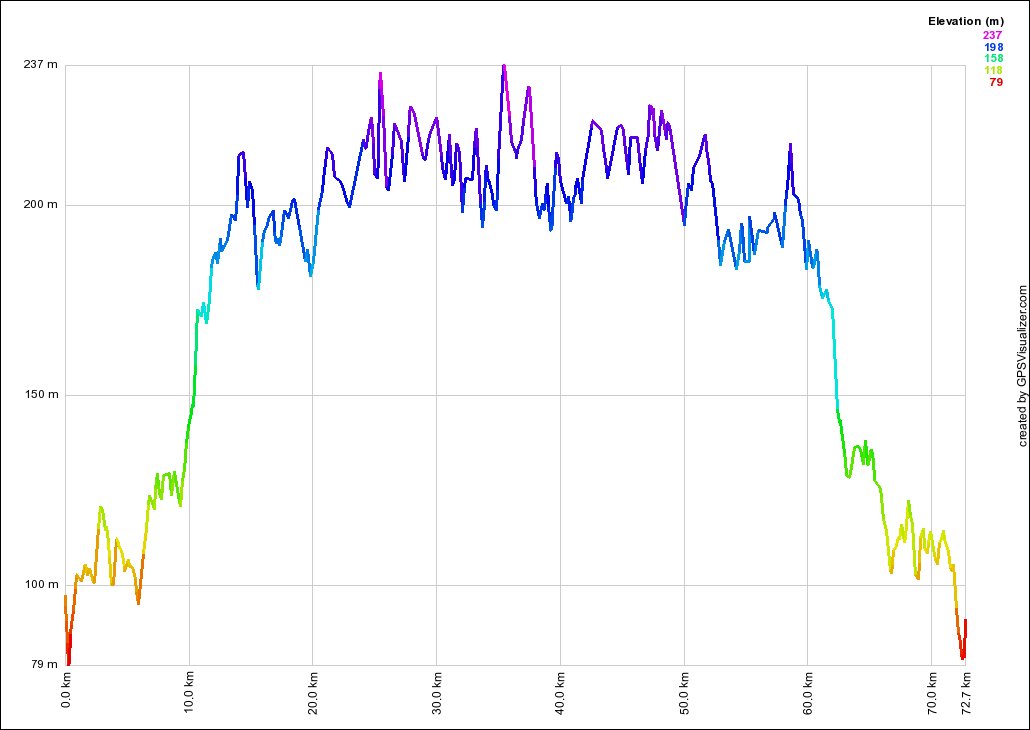
Task: Click the '70.0 km' x-axis label
Action: [x=931, y=694]
